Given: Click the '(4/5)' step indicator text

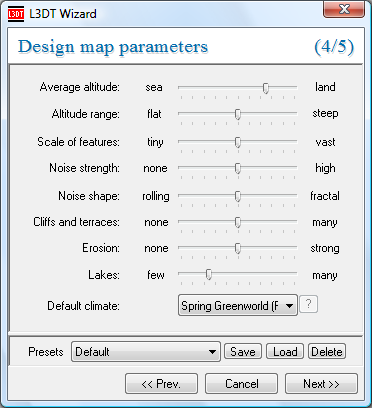Looking at the screenshot, I should tap(334, 47).
